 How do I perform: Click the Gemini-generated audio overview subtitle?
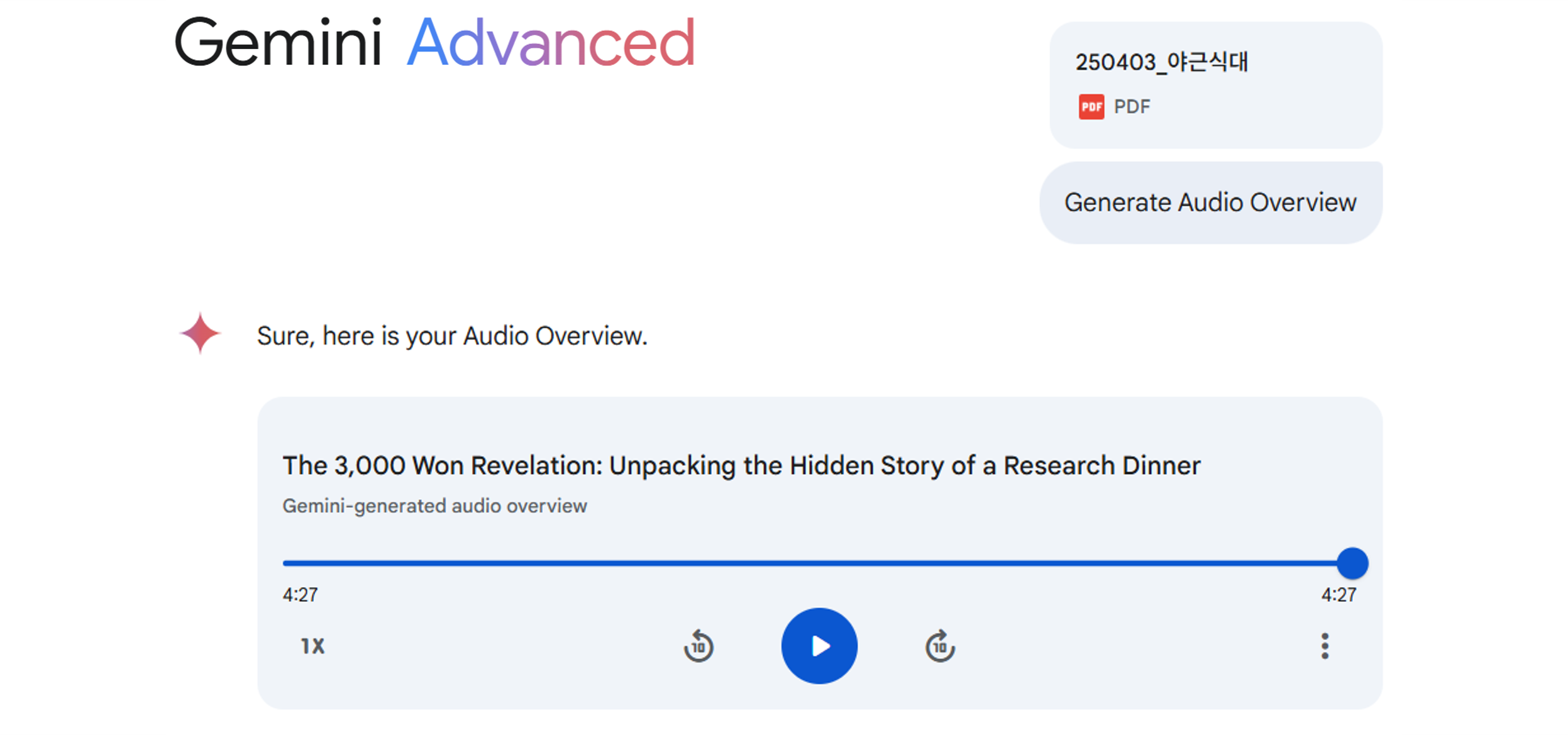coord(434,506)
